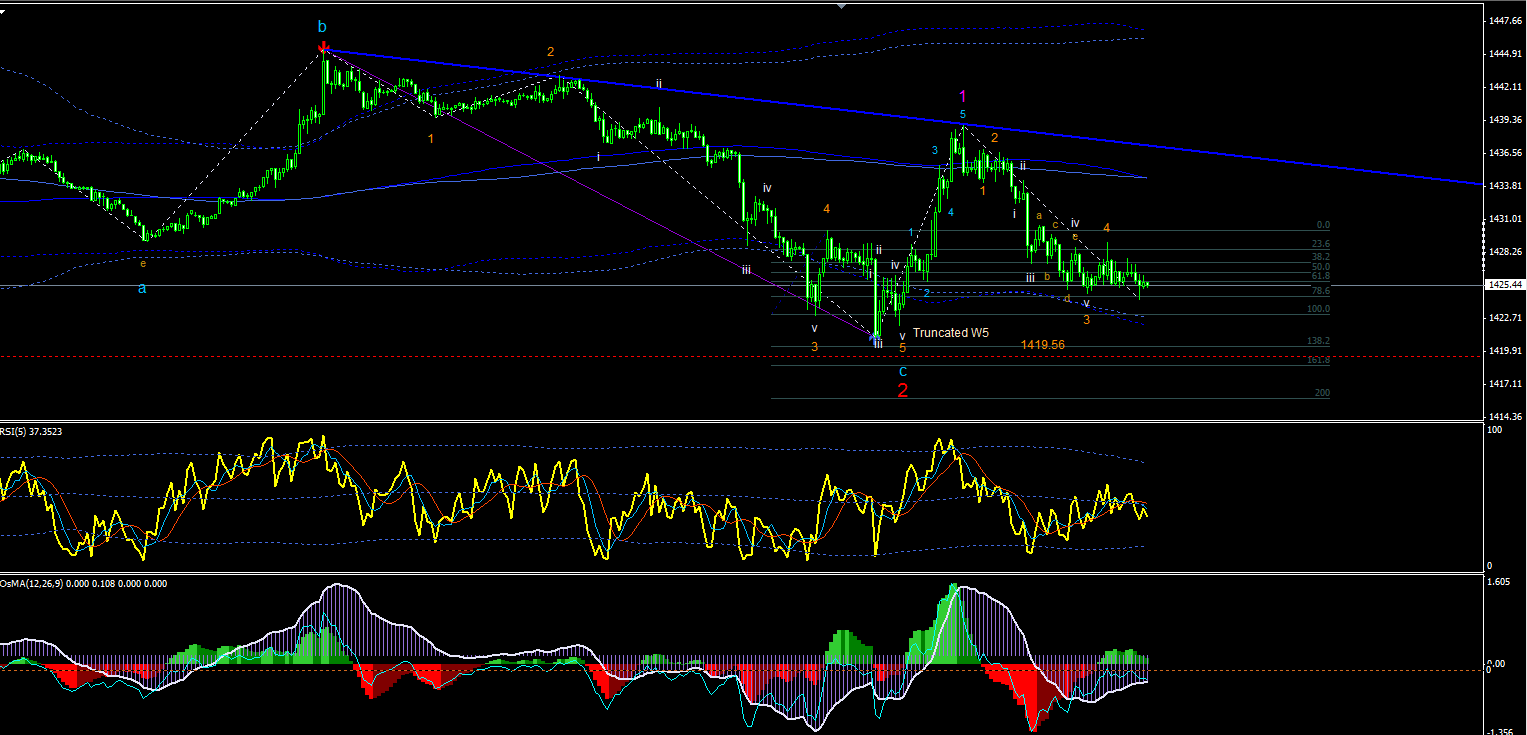Select the large red '2' wave label
1527x735 pixels.
click(x=902, y=390)
